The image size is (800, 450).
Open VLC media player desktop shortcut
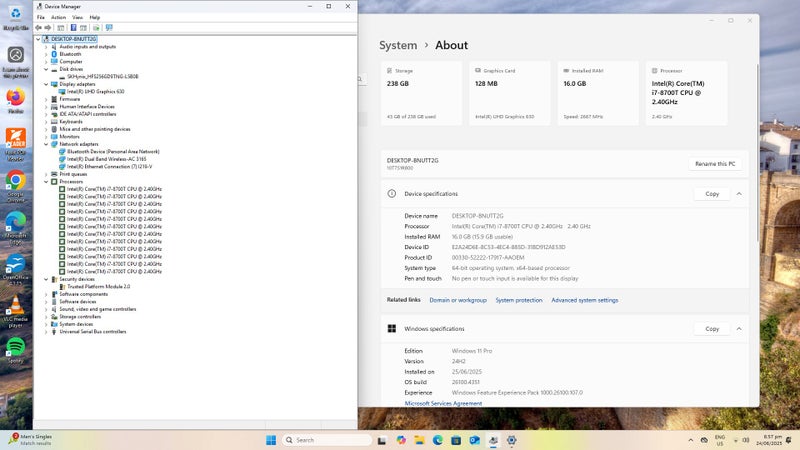point(16,311)
